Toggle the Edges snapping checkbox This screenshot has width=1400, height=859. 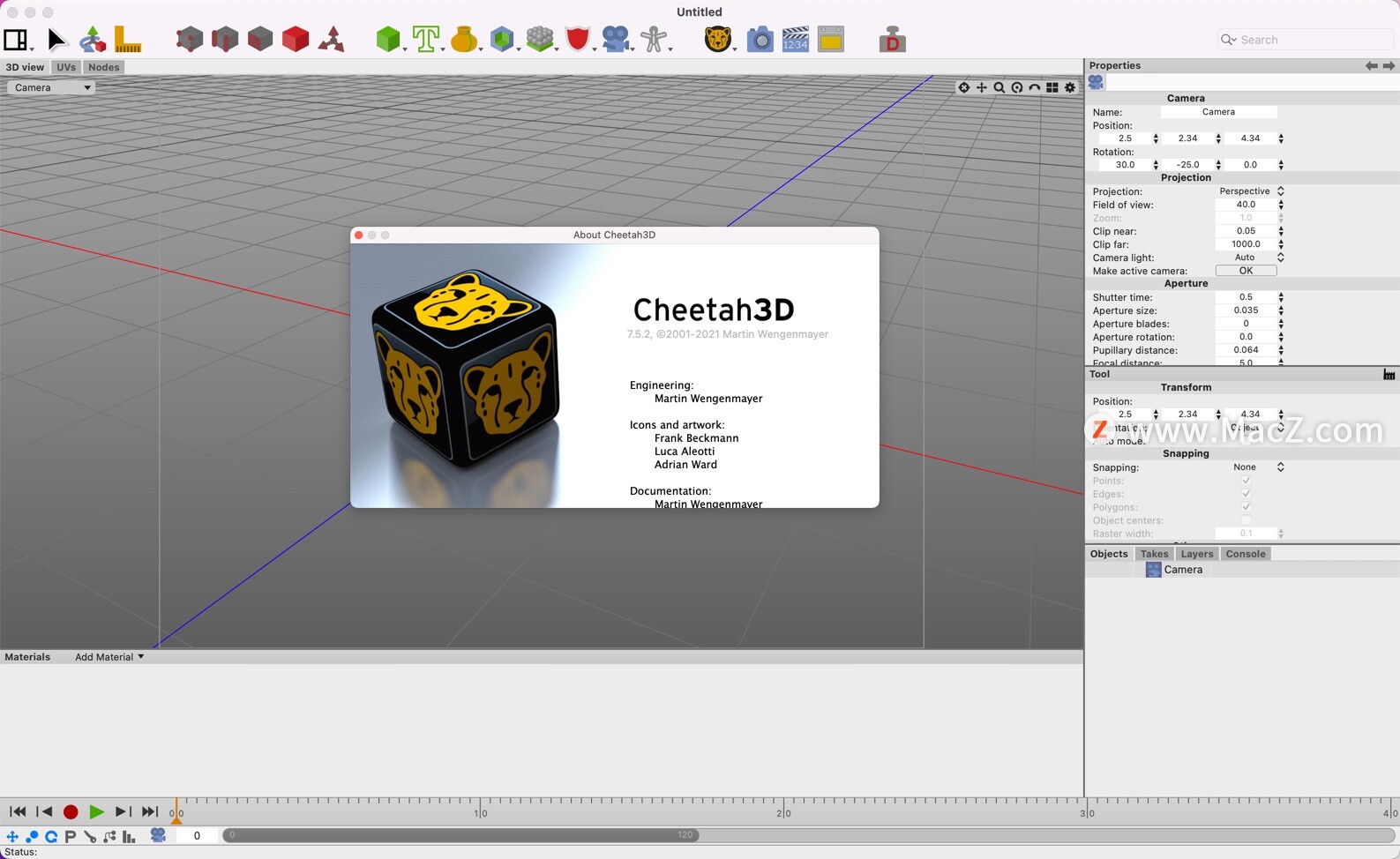pyautogui.click(x=1246, y=494)
